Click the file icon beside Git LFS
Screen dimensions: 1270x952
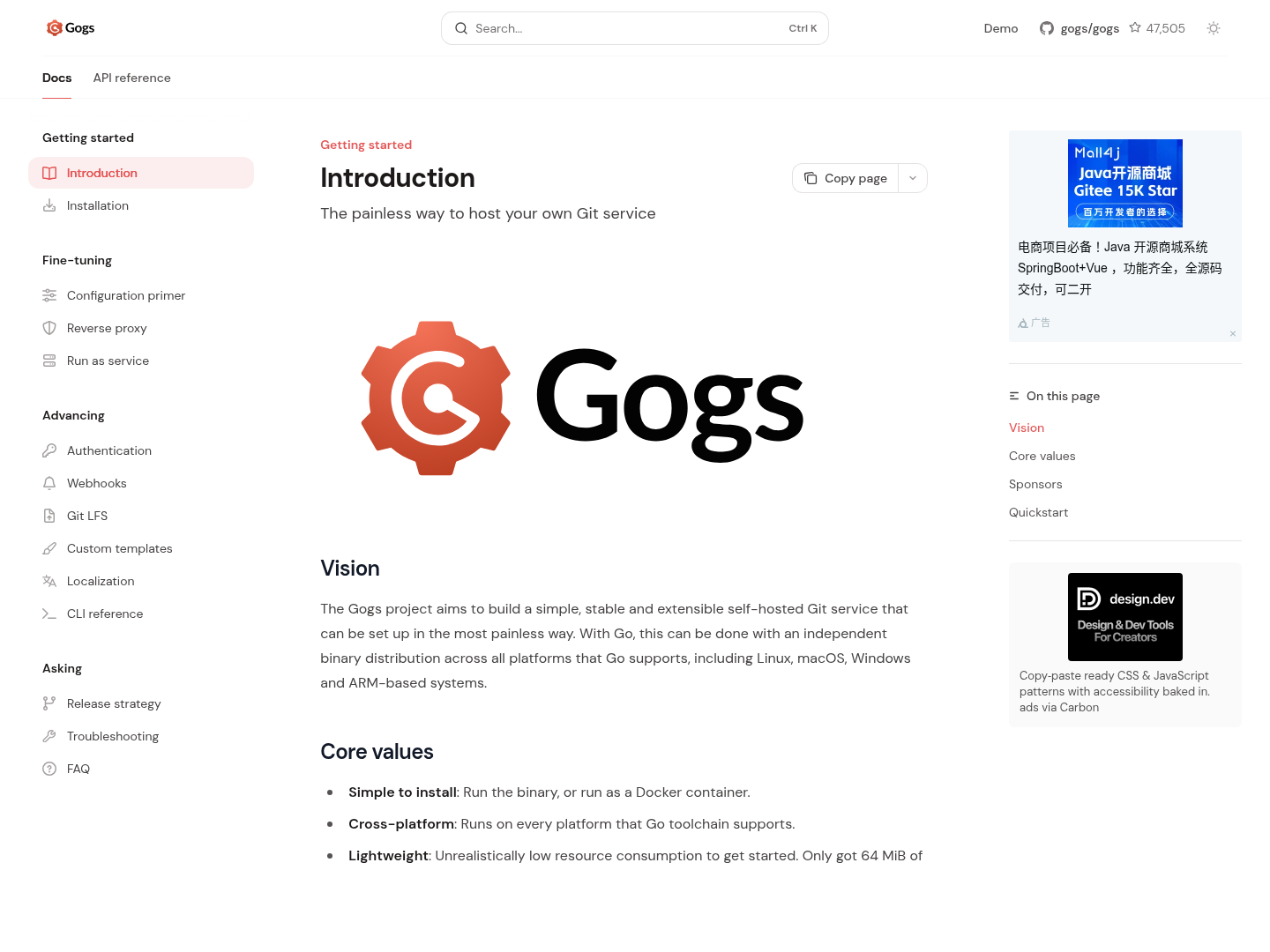point(49,516)
